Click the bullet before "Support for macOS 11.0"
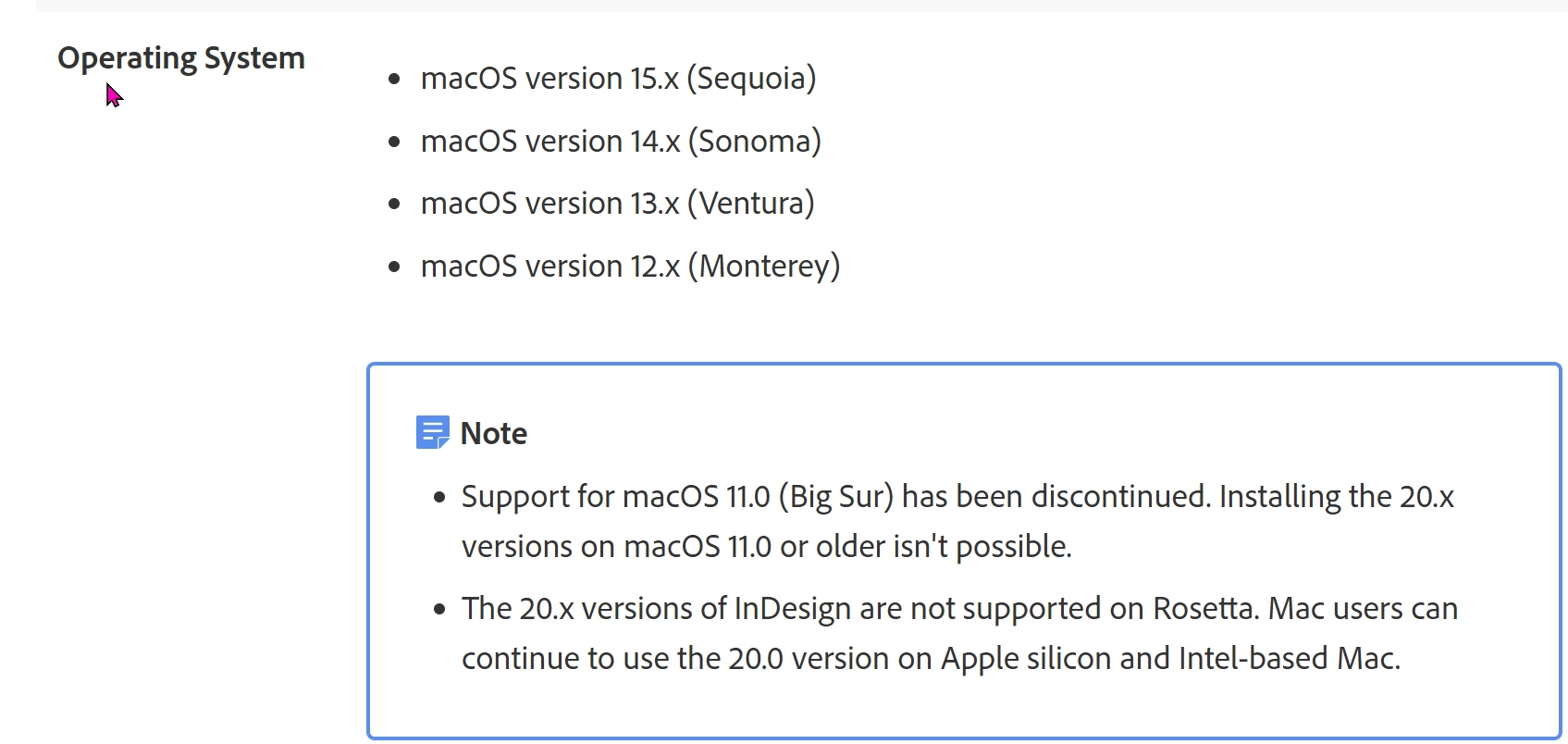The height and width of the screenshot is (744, 1568). 439,498
